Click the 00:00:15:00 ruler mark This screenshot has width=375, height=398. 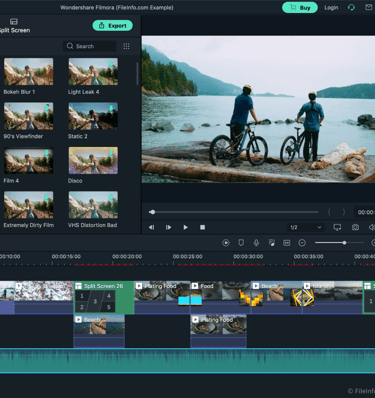66,256
